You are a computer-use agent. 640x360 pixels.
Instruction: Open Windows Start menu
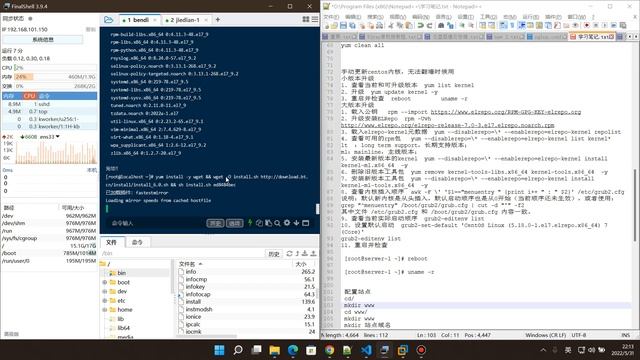pos(219,350)
